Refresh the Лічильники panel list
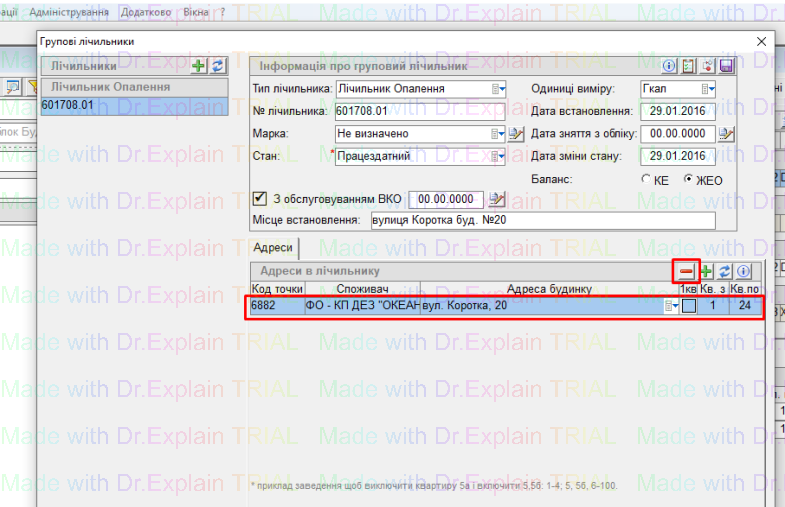Screen dimensions: 785x507 point(217,66)
